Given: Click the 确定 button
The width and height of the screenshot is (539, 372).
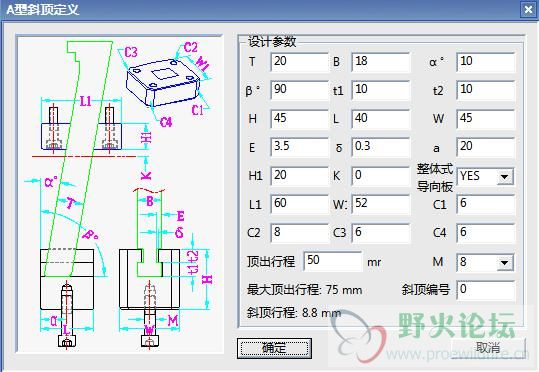Looking at the screenshot, I should tap(274, 348).
